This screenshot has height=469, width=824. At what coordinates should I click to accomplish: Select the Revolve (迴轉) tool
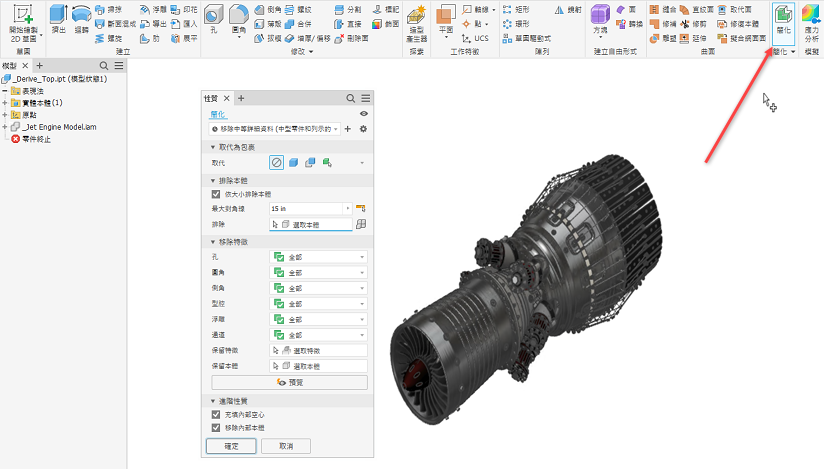[81, 19]
